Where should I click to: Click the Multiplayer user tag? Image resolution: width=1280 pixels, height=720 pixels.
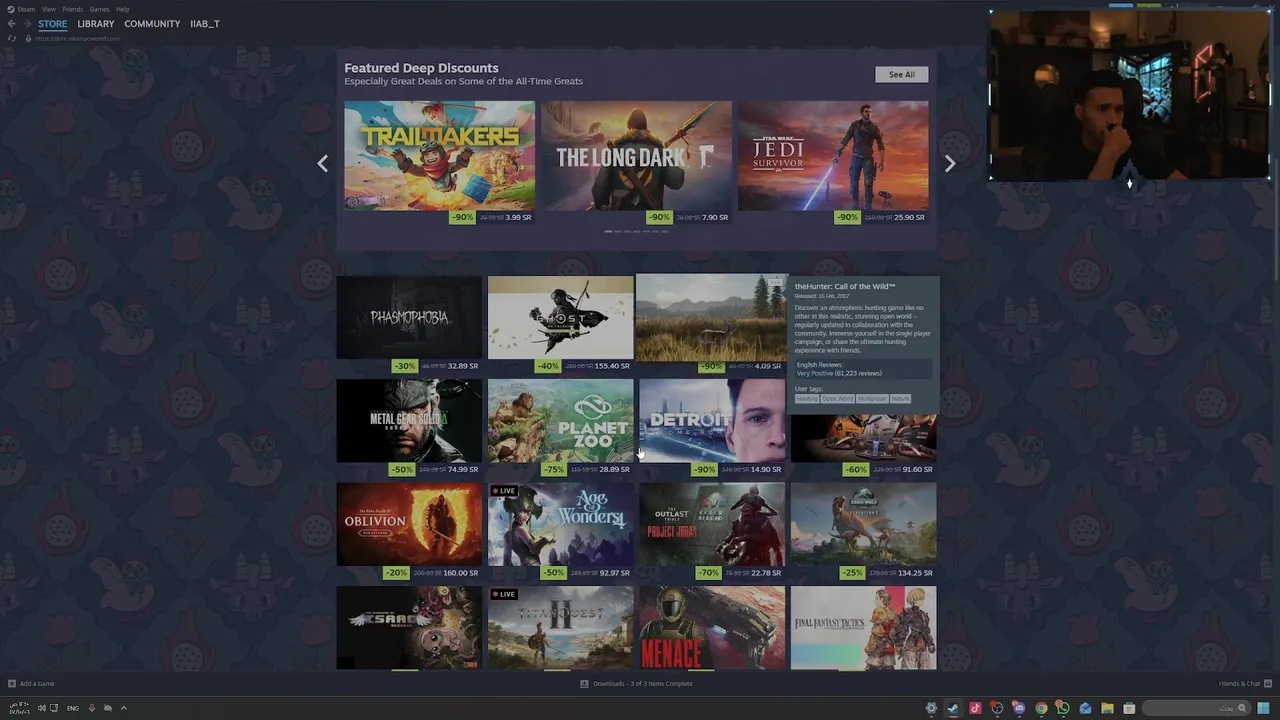point(872,399)
